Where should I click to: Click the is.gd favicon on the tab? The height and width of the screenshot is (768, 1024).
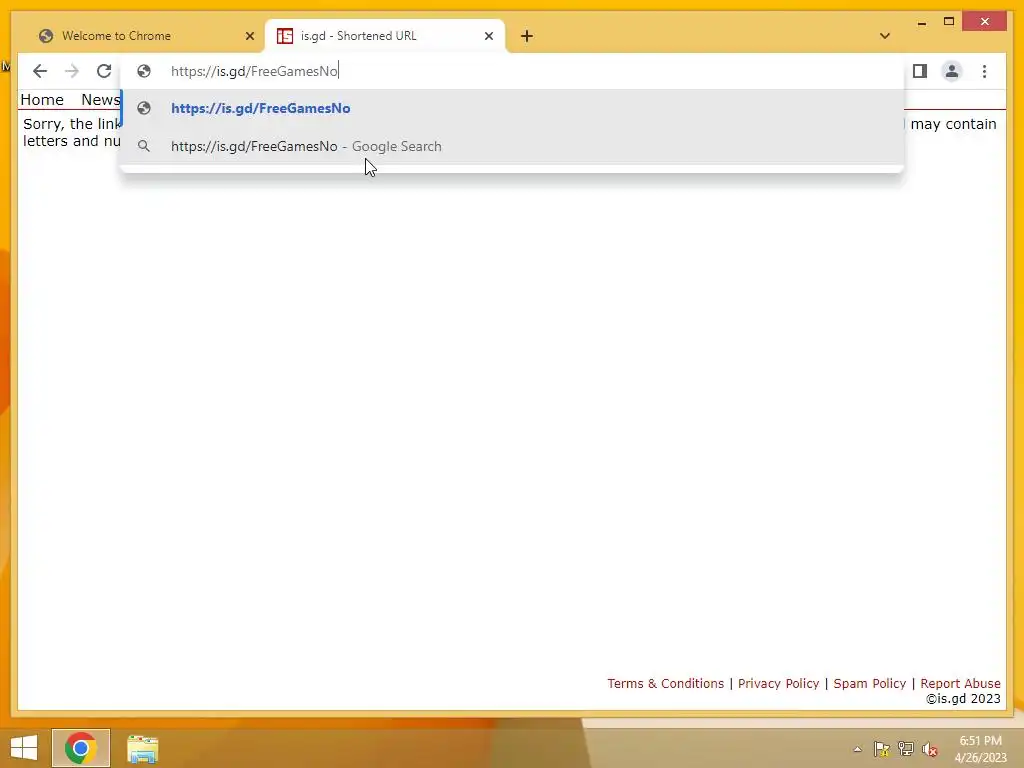pyautogui.click(x=285, y=36)
